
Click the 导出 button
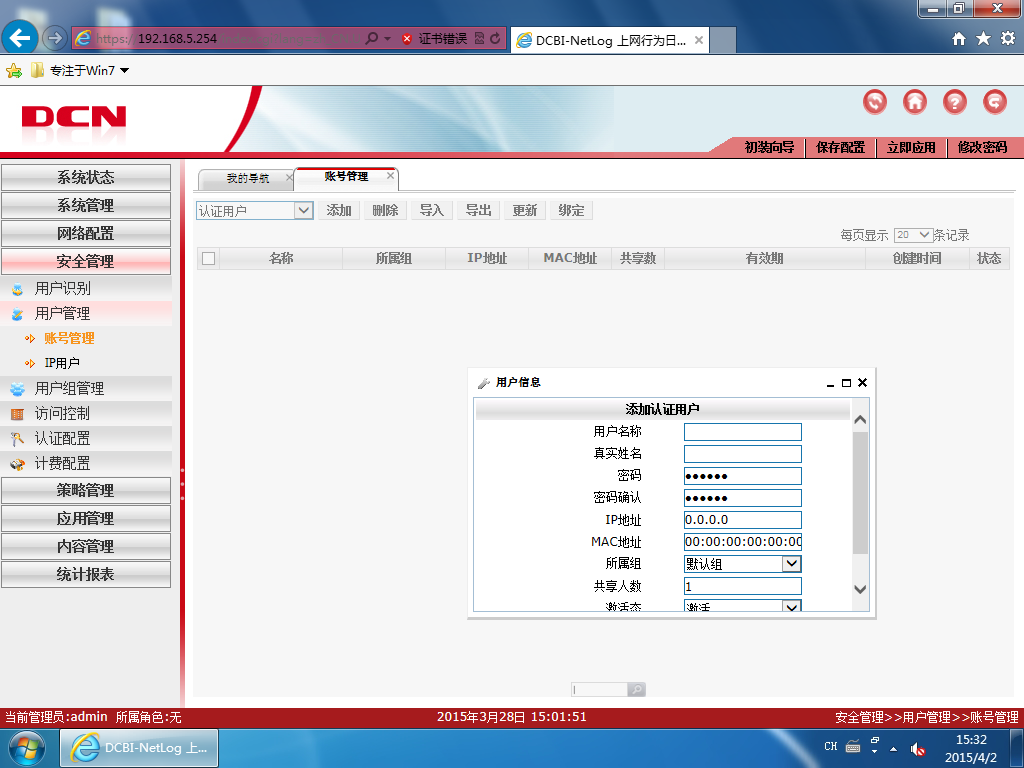(x=478, y=210)
